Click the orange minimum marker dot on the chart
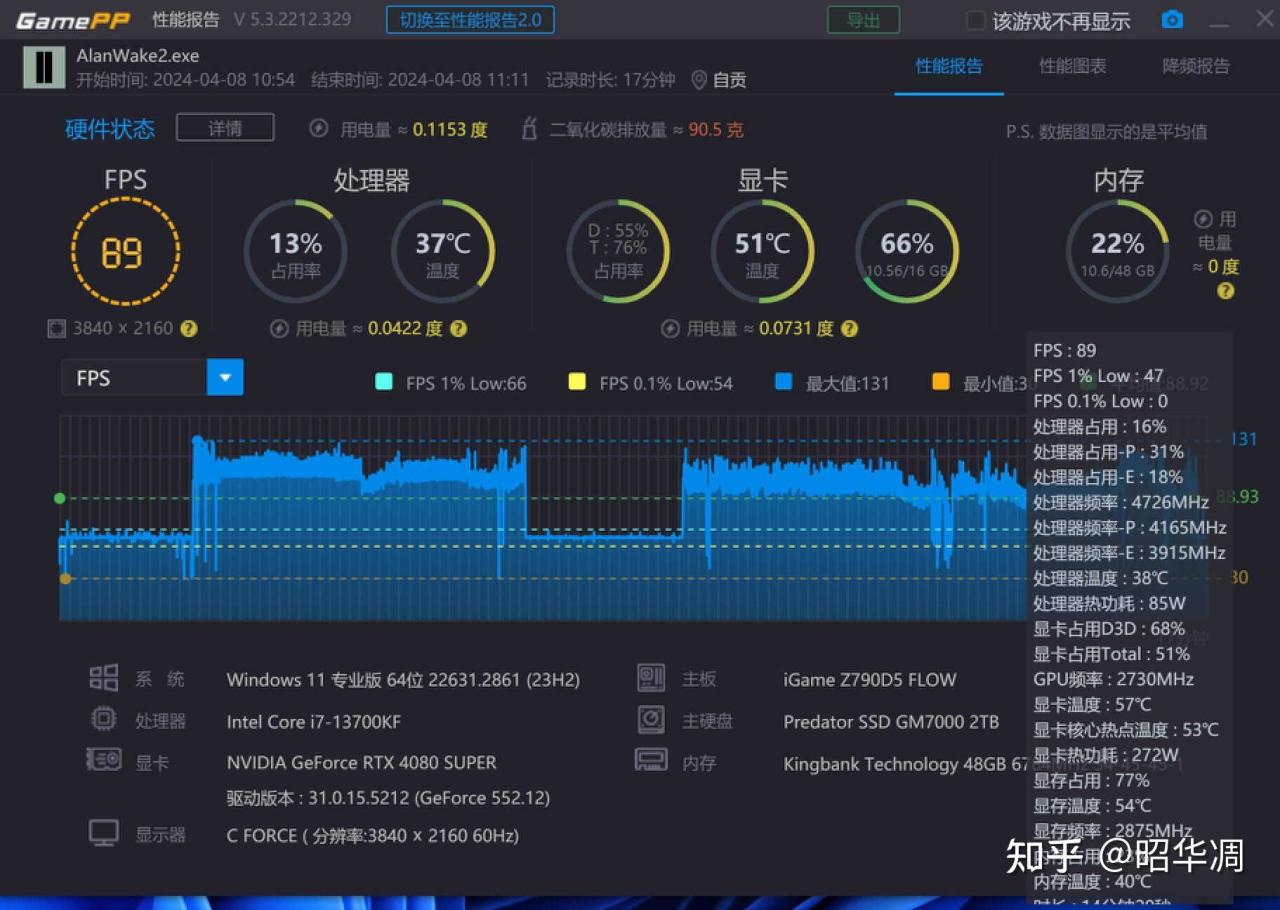 point(65,578)
